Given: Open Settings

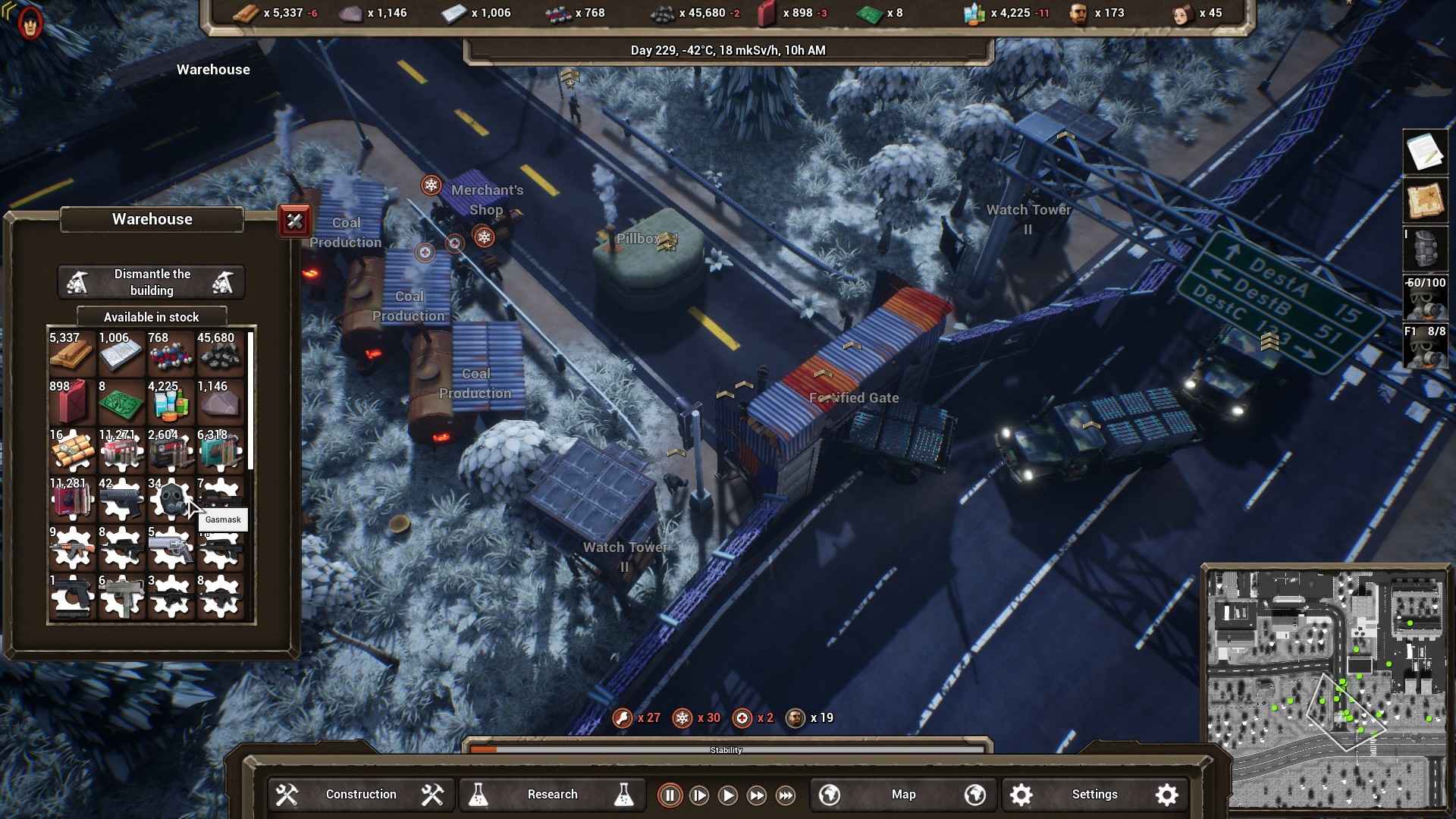Looking at the screenshot, I should coord(1094,795).
